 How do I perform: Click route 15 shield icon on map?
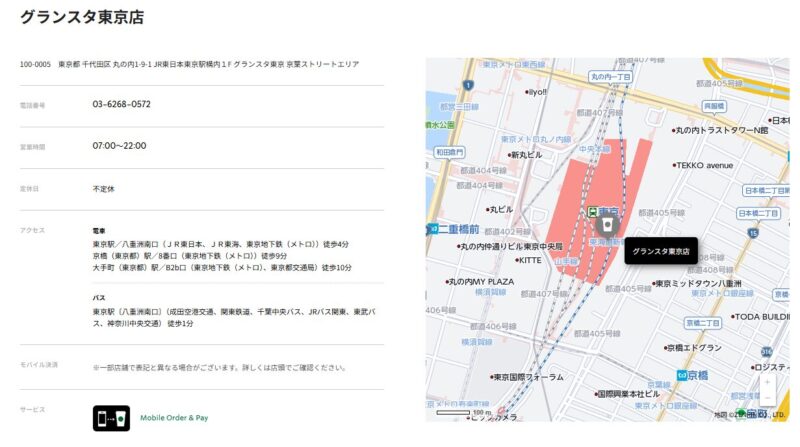pos(753,233)
